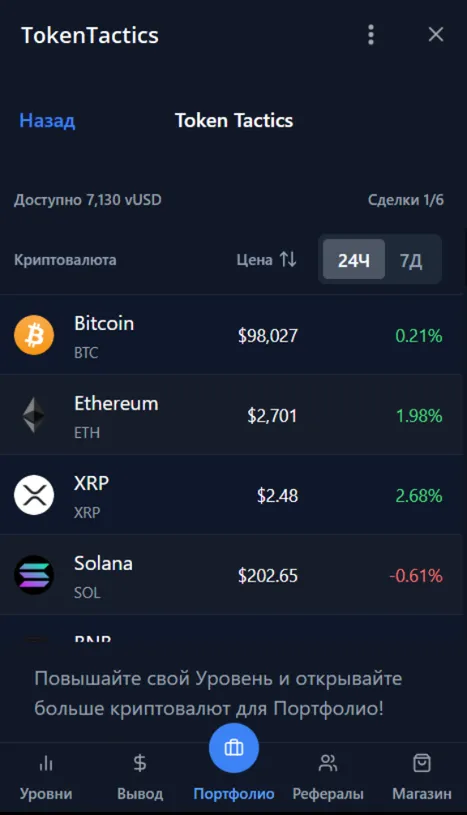The height and width of the screenshot is (815, 467).
Task: Close the TokenTactics panel with X
Action: tap(436, 34)
